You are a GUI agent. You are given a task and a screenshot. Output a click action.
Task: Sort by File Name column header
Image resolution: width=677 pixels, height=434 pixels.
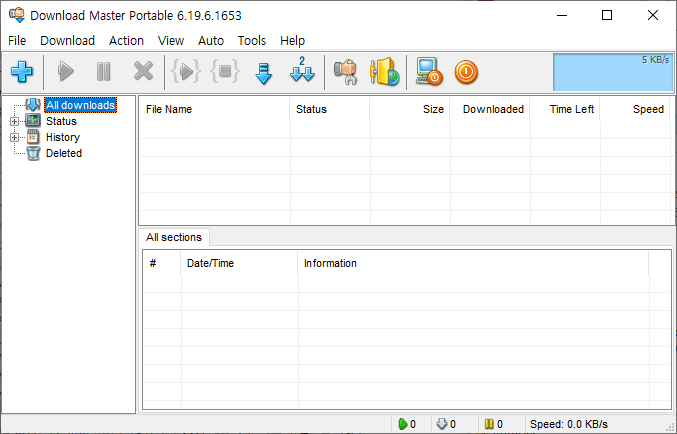214,109
